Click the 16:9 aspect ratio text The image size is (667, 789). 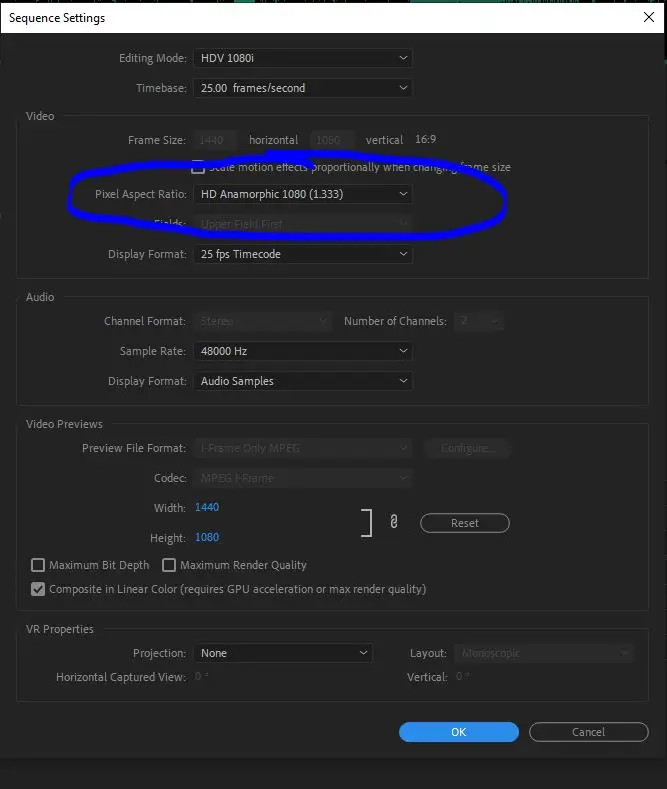click(426, 139)
